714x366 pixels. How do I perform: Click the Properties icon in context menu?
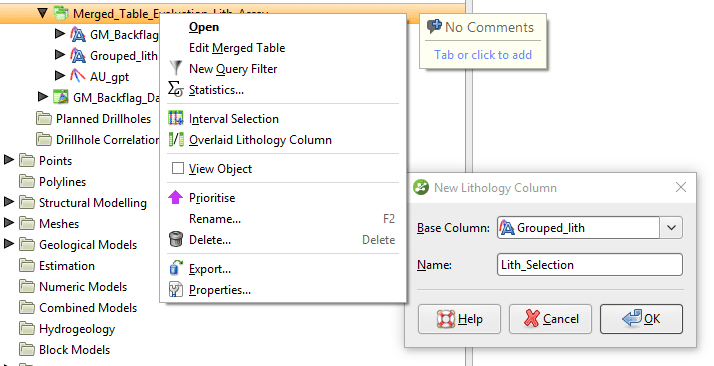pyautogui.click(x=176, y=290)
